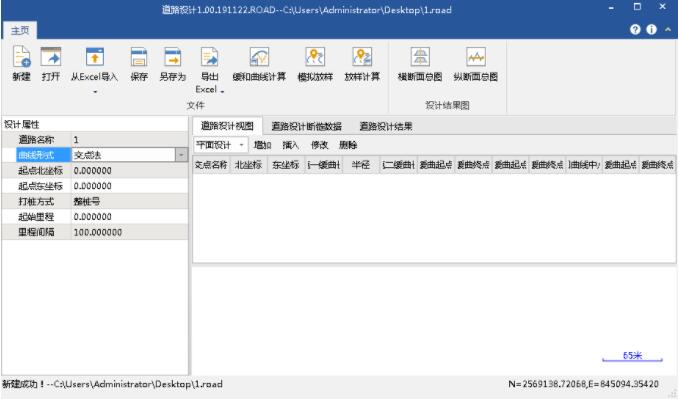Select the 打桩方式 property label
678x399 pixels.
tap(36, 201)
